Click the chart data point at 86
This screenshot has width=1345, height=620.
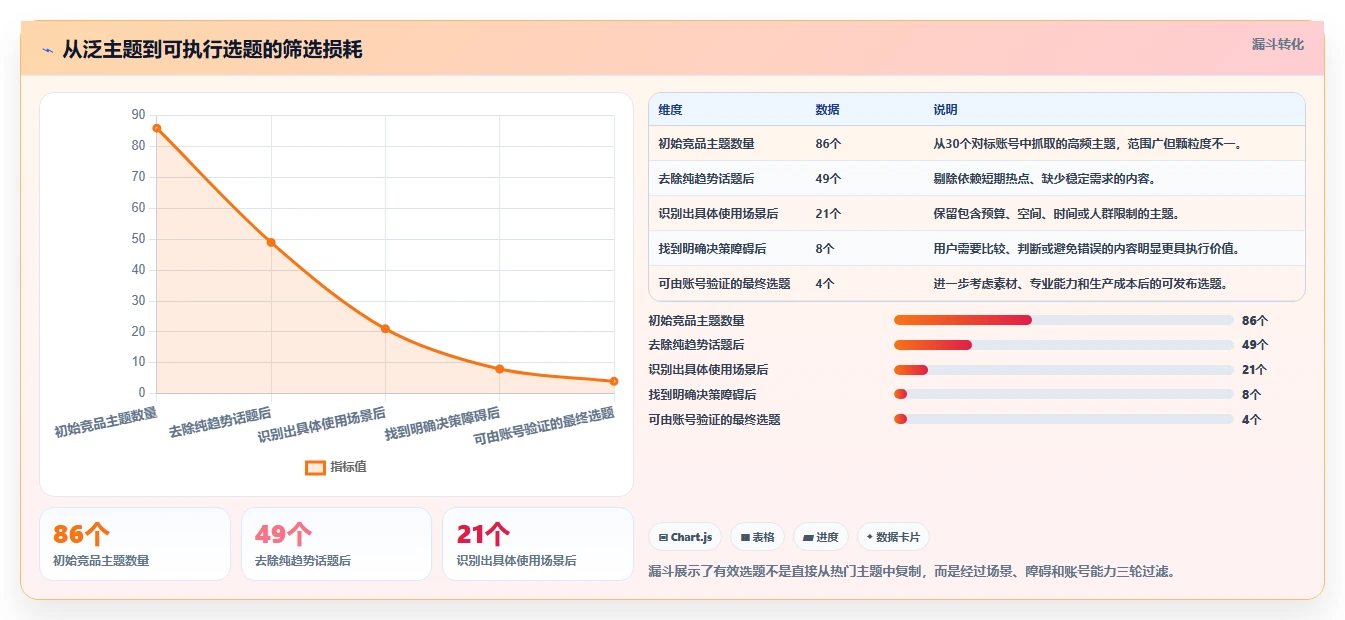tap(157, 128)
